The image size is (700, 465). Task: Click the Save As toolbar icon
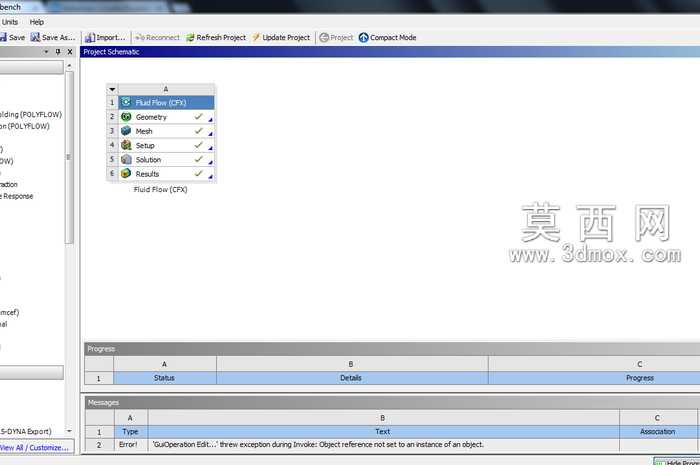pos(35,37)
